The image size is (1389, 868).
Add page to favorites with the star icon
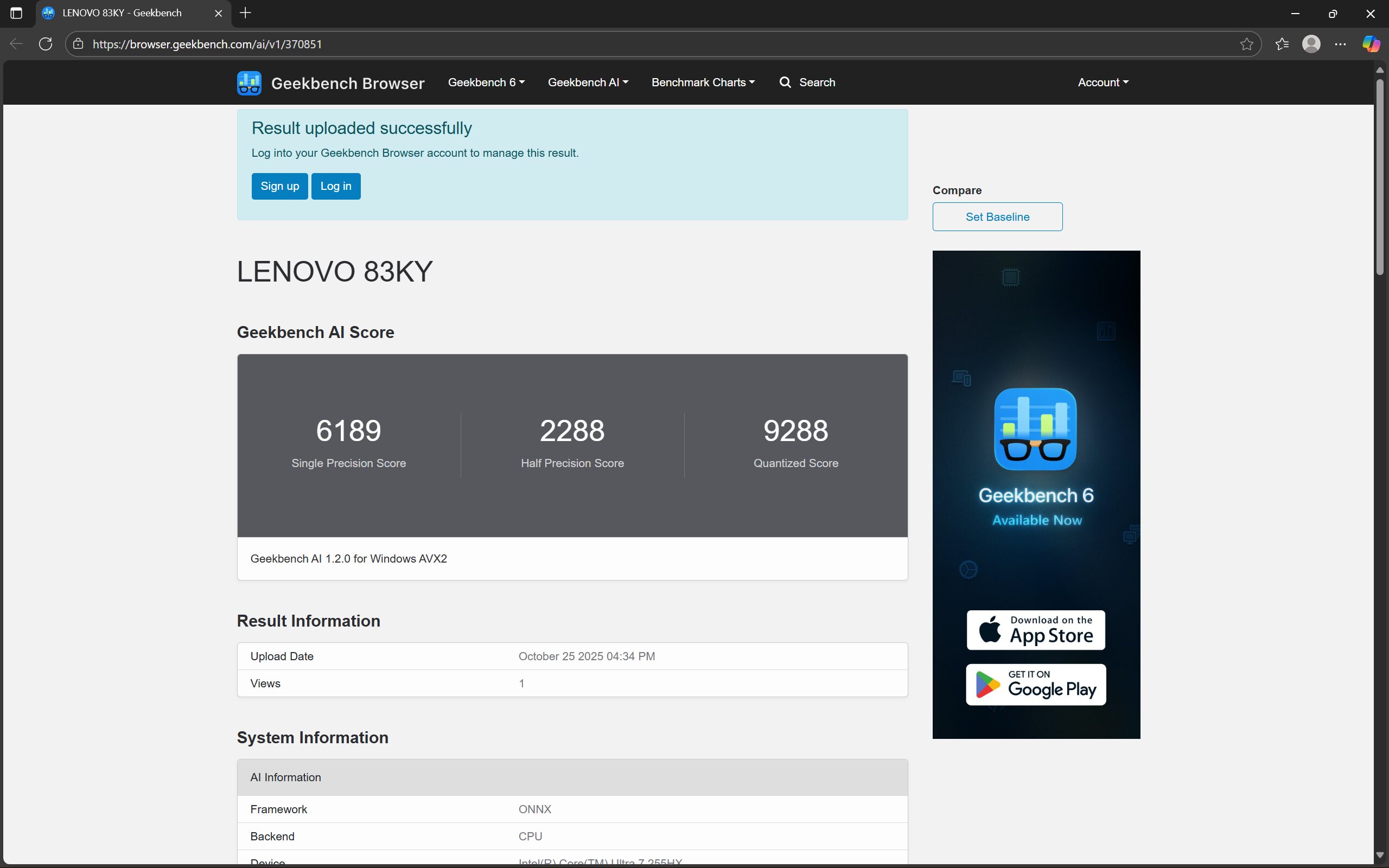tap(1247, 43)
